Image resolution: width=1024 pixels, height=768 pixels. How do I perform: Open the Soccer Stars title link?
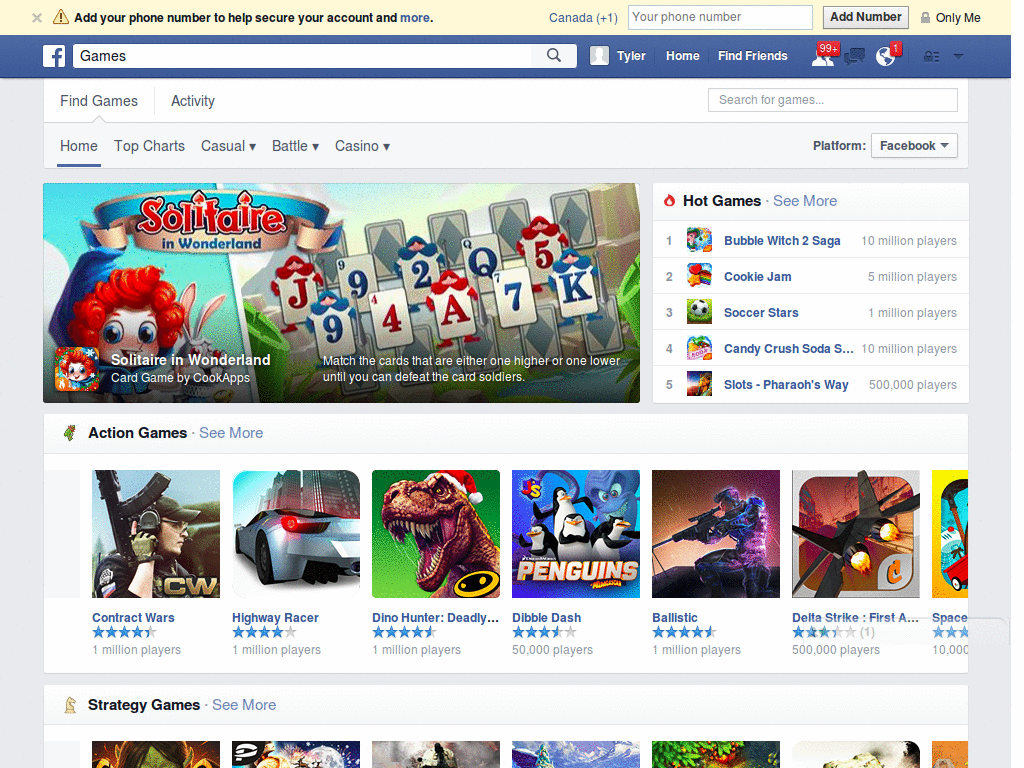click(761, 313)
